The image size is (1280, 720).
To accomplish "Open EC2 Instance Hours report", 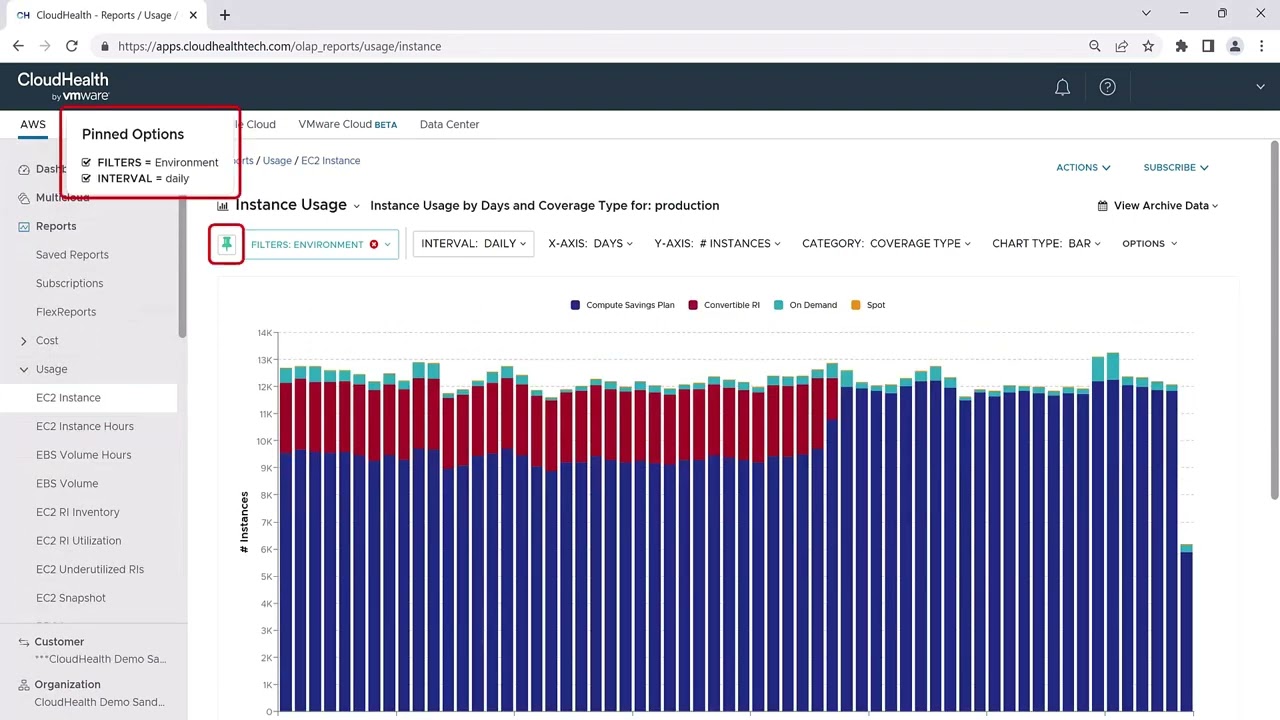I will [85, 427].
